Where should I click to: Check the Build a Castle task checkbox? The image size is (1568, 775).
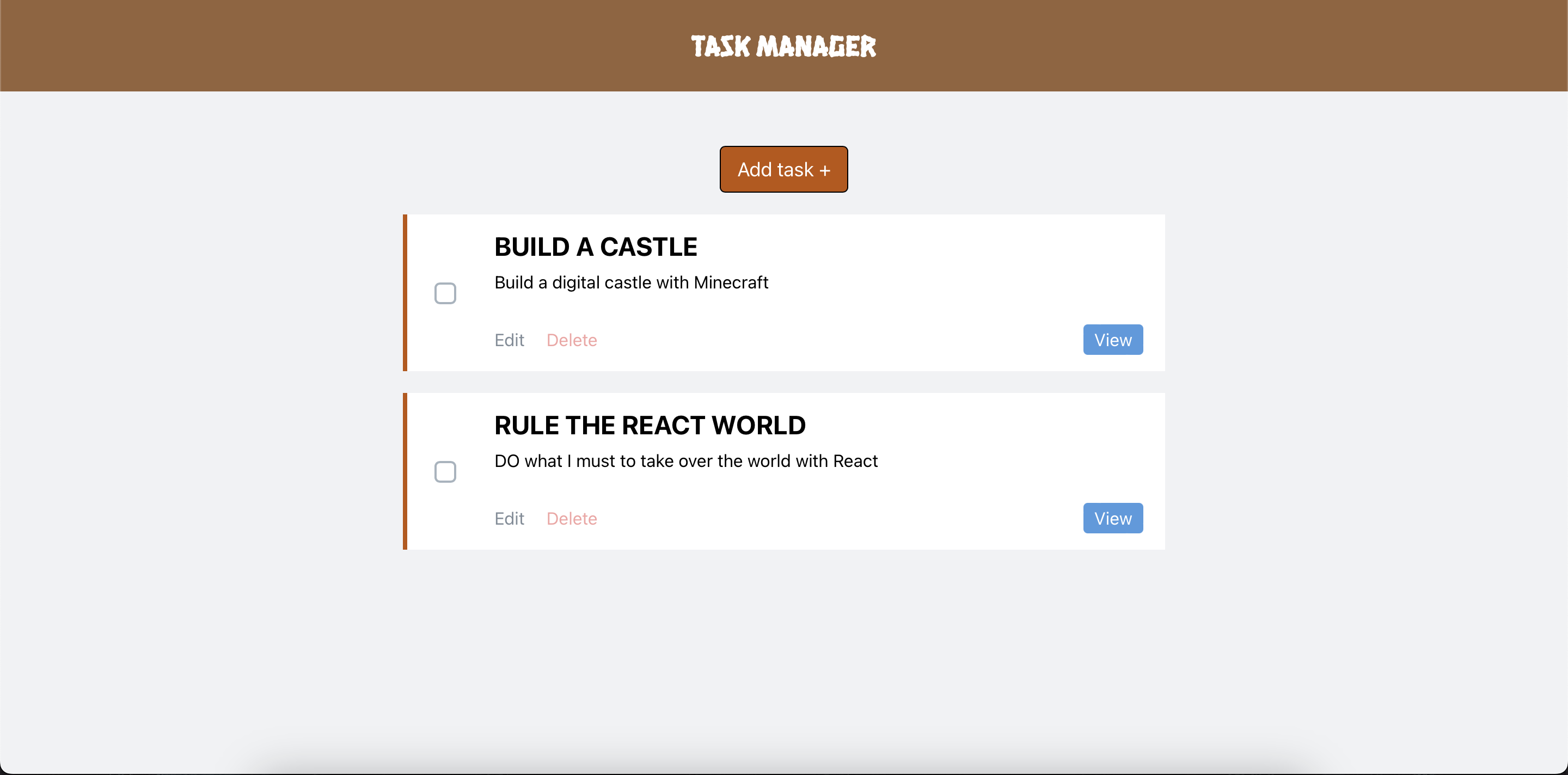445,293
